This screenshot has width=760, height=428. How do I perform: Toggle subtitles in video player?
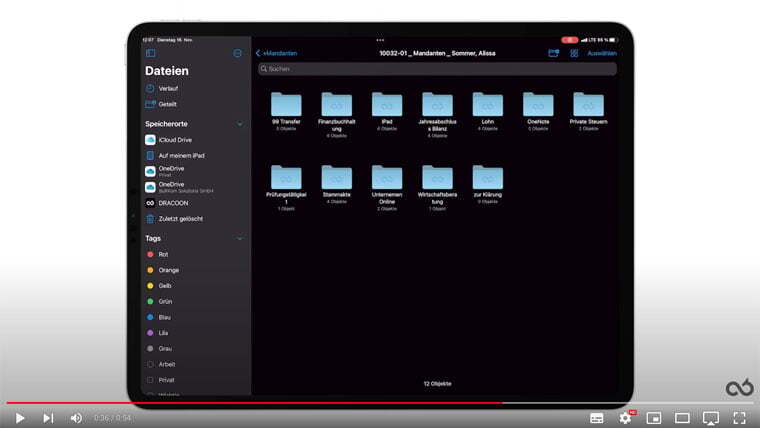597,418
